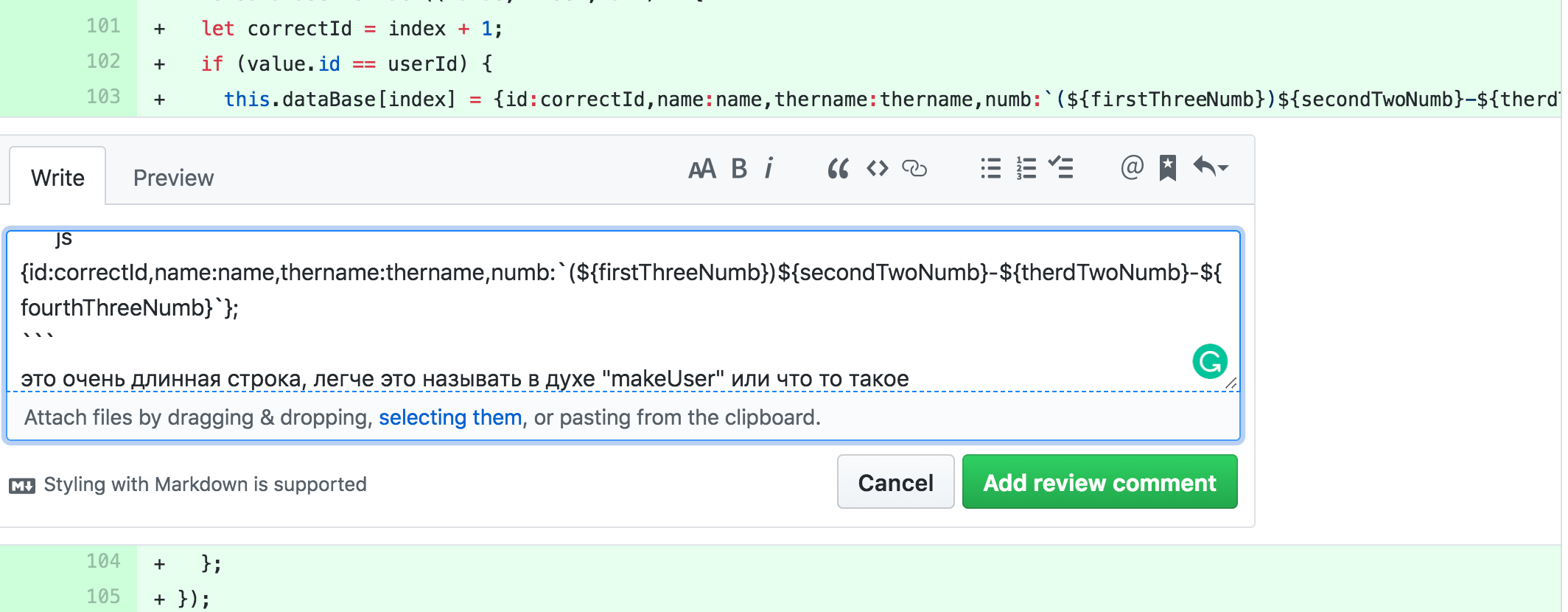Click the Markdown icon beside styling note

pos(22,485)
